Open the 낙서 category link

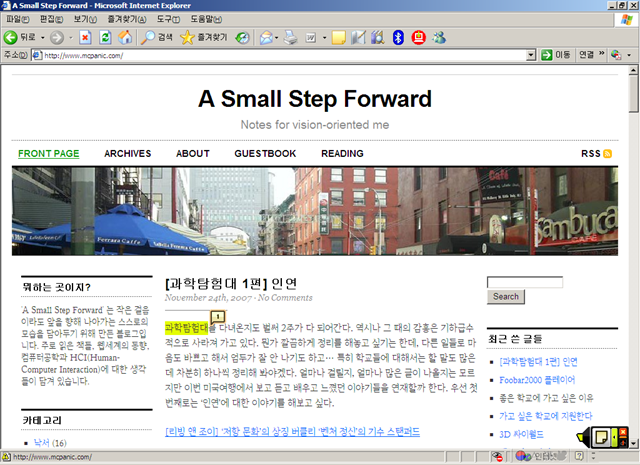coord(42,443)
